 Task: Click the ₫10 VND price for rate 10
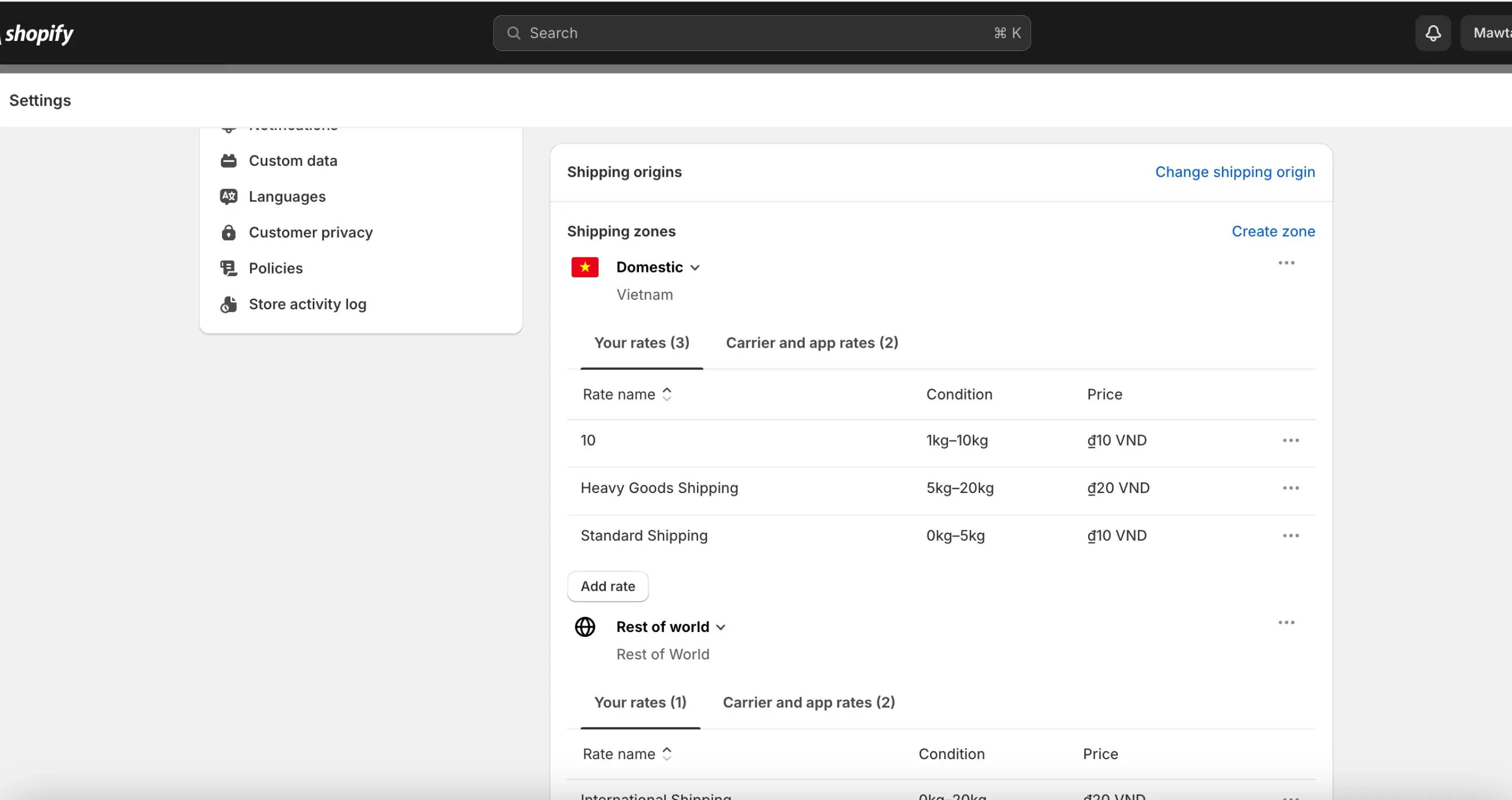(1116, 441)
